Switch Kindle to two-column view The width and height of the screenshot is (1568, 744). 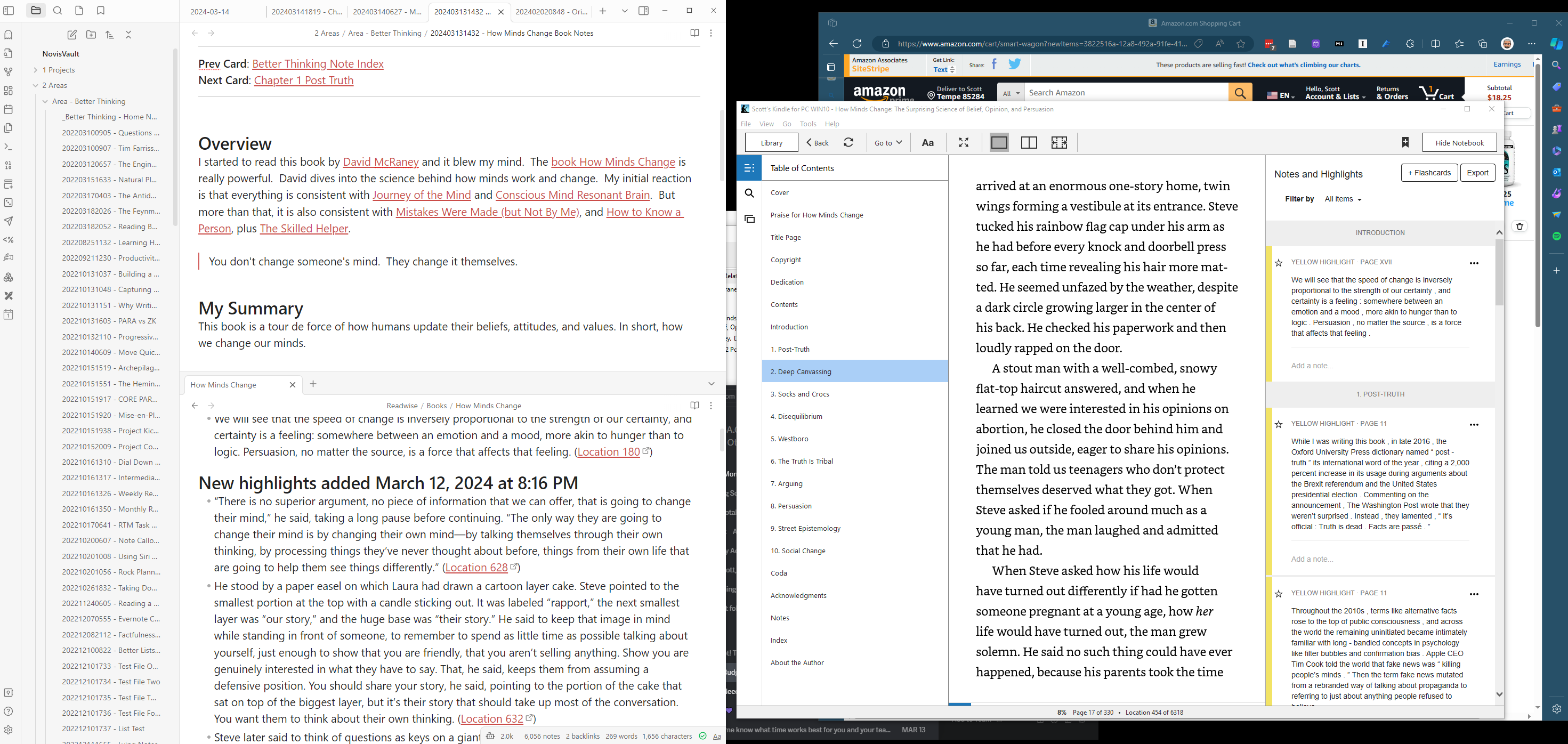(x=1029, y=142)
